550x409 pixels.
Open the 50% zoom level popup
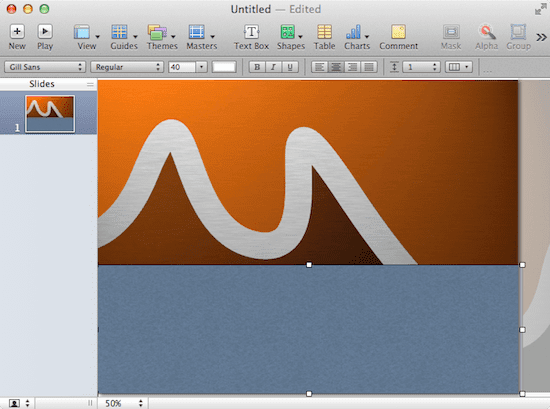[x=123, y=403]
